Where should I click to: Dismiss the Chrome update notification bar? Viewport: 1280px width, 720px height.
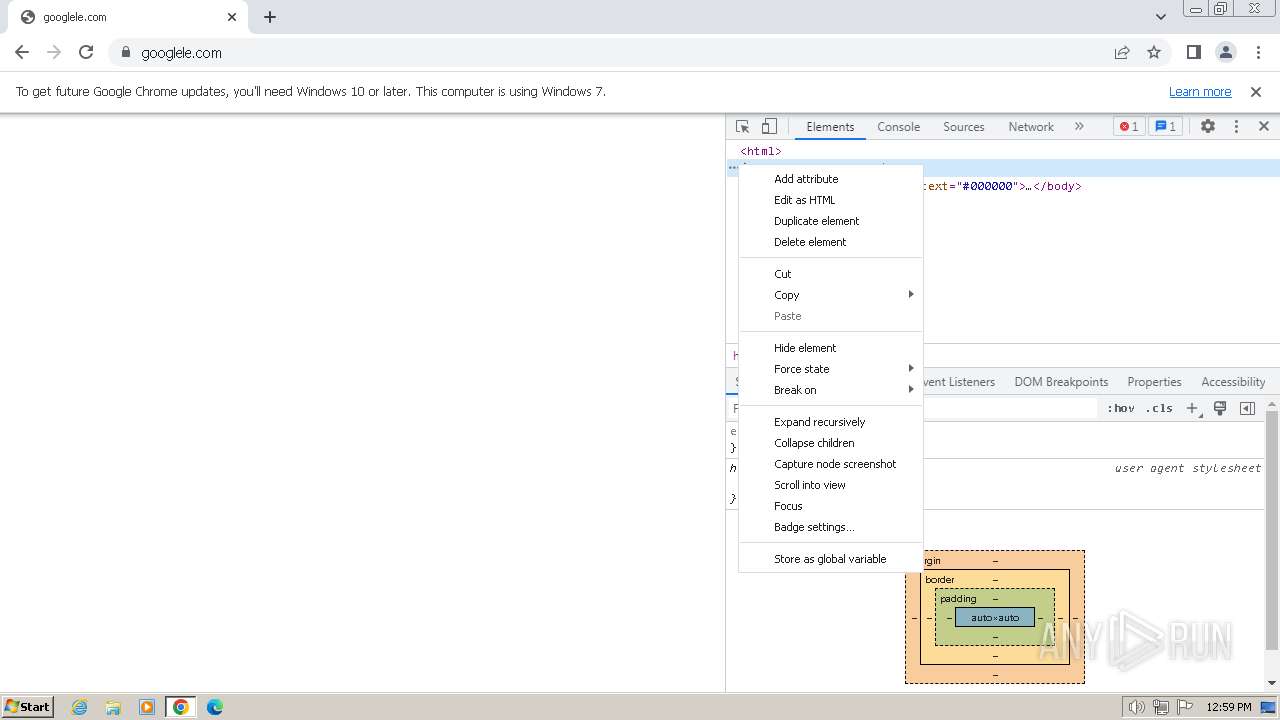click(1256, 91)
